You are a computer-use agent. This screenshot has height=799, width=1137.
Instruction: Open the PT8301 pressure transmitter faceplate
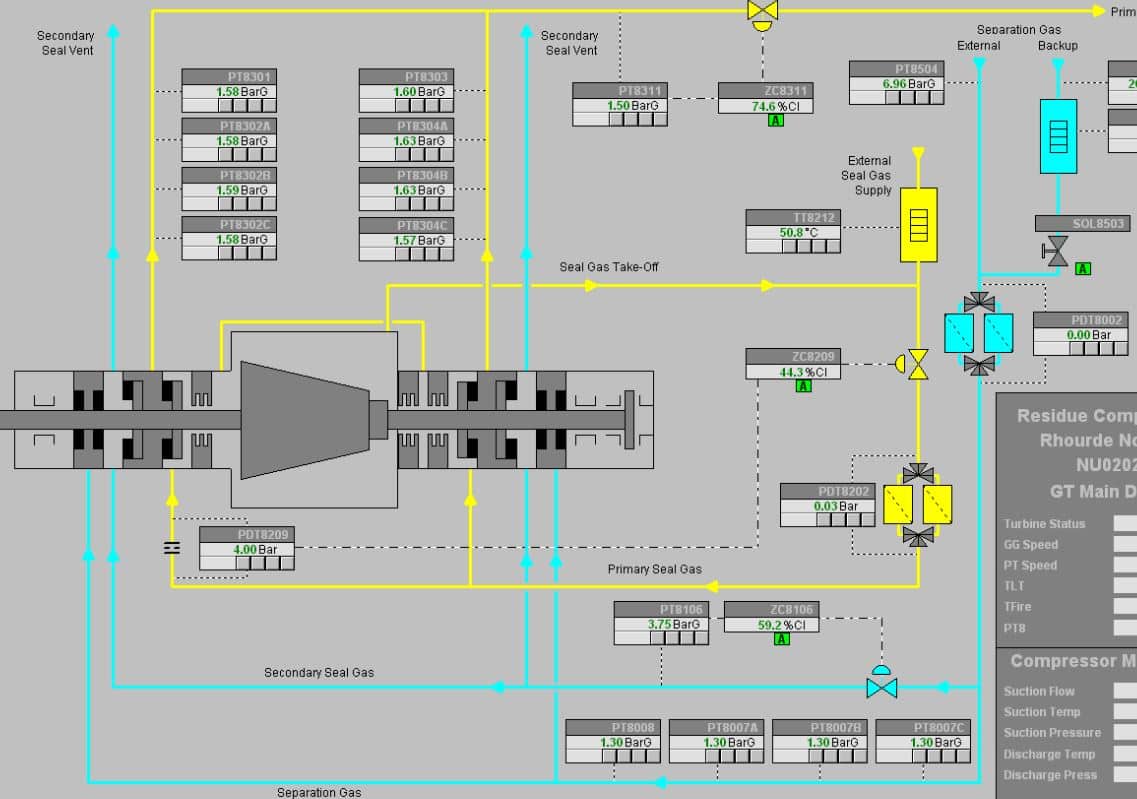point(229,77)
